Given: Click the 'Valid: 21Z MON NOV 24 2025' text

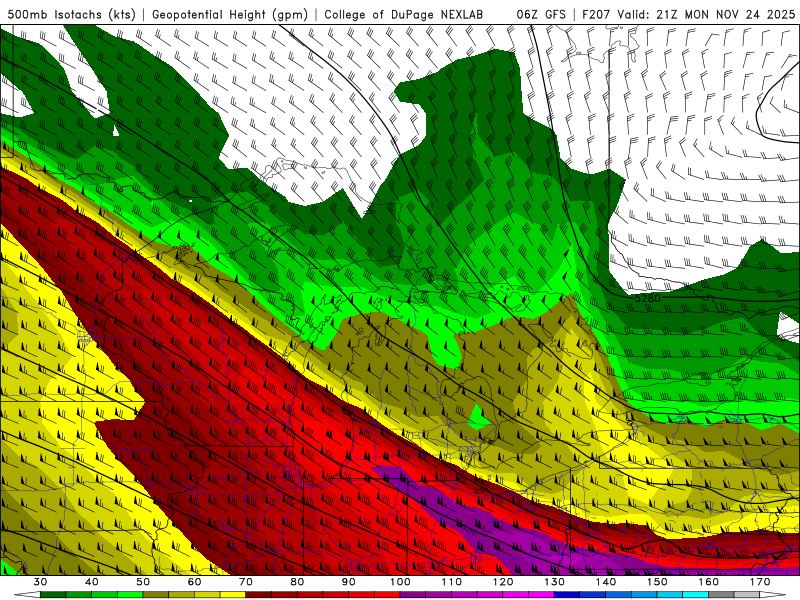Looking at the screenshot, I should point(706,15).
